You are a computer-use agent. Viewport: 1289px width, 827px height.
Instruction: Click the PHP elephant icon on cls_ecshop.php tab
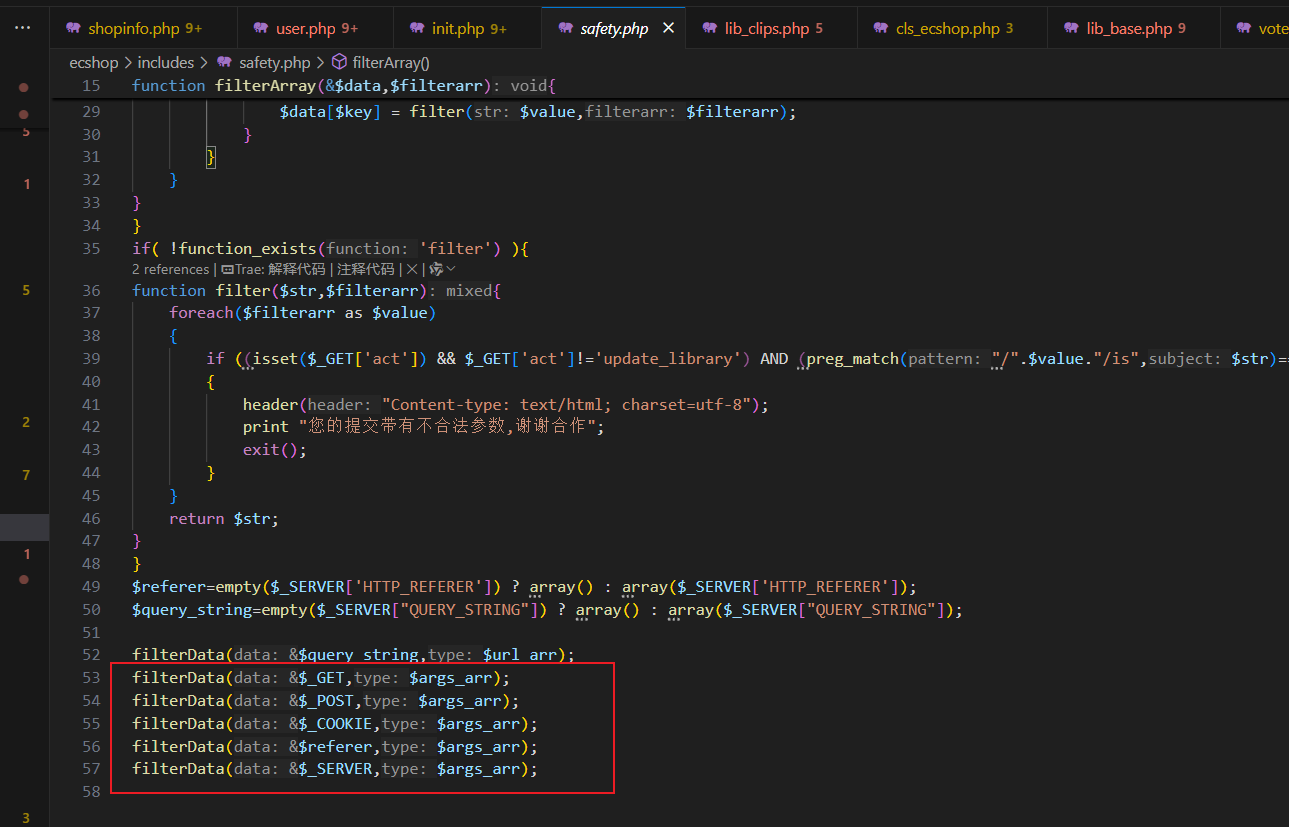pyautogui.click(x=879, y=28)
